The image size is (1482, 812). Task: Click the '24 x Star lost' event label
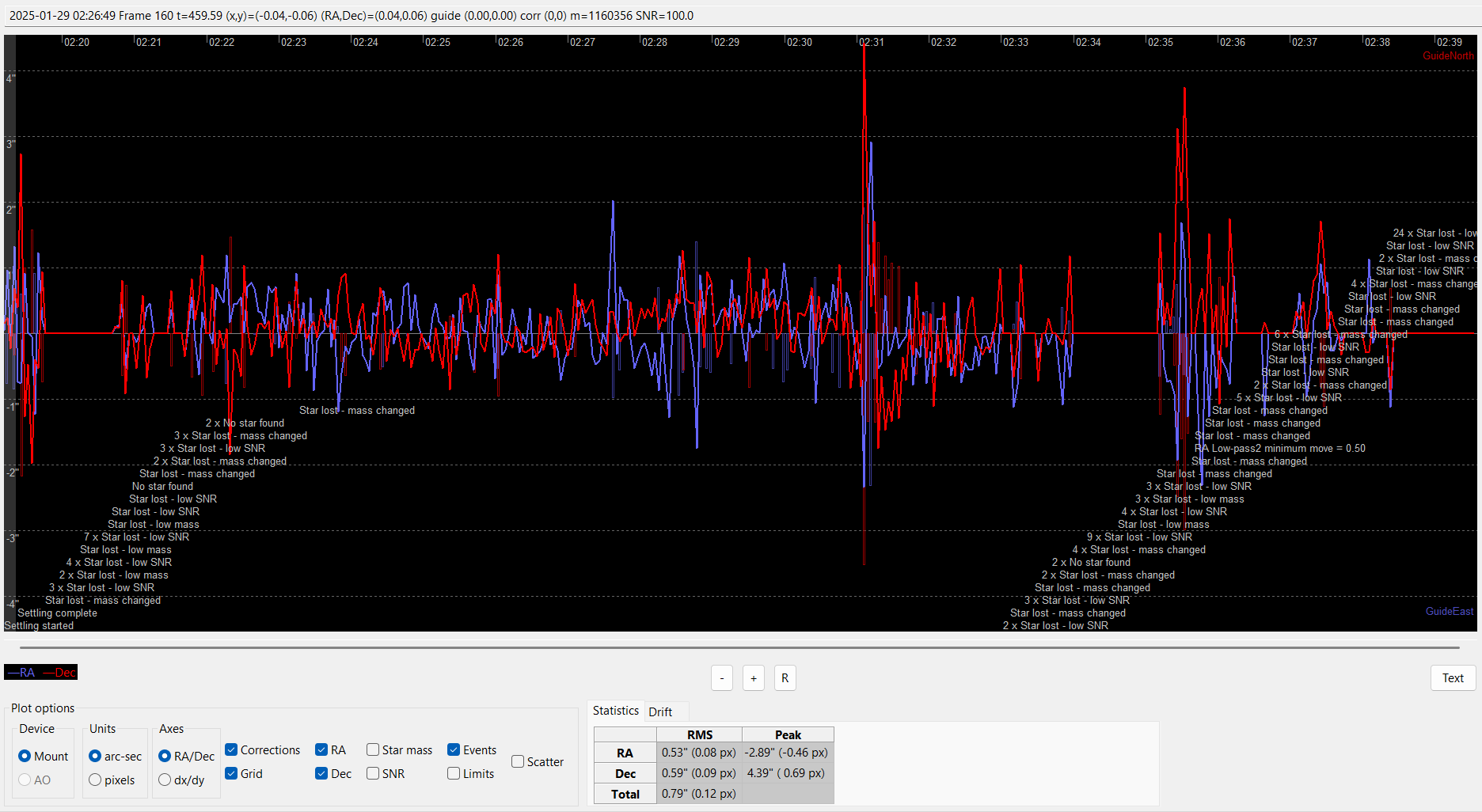pyautogui.click(x=1434, y=233)
